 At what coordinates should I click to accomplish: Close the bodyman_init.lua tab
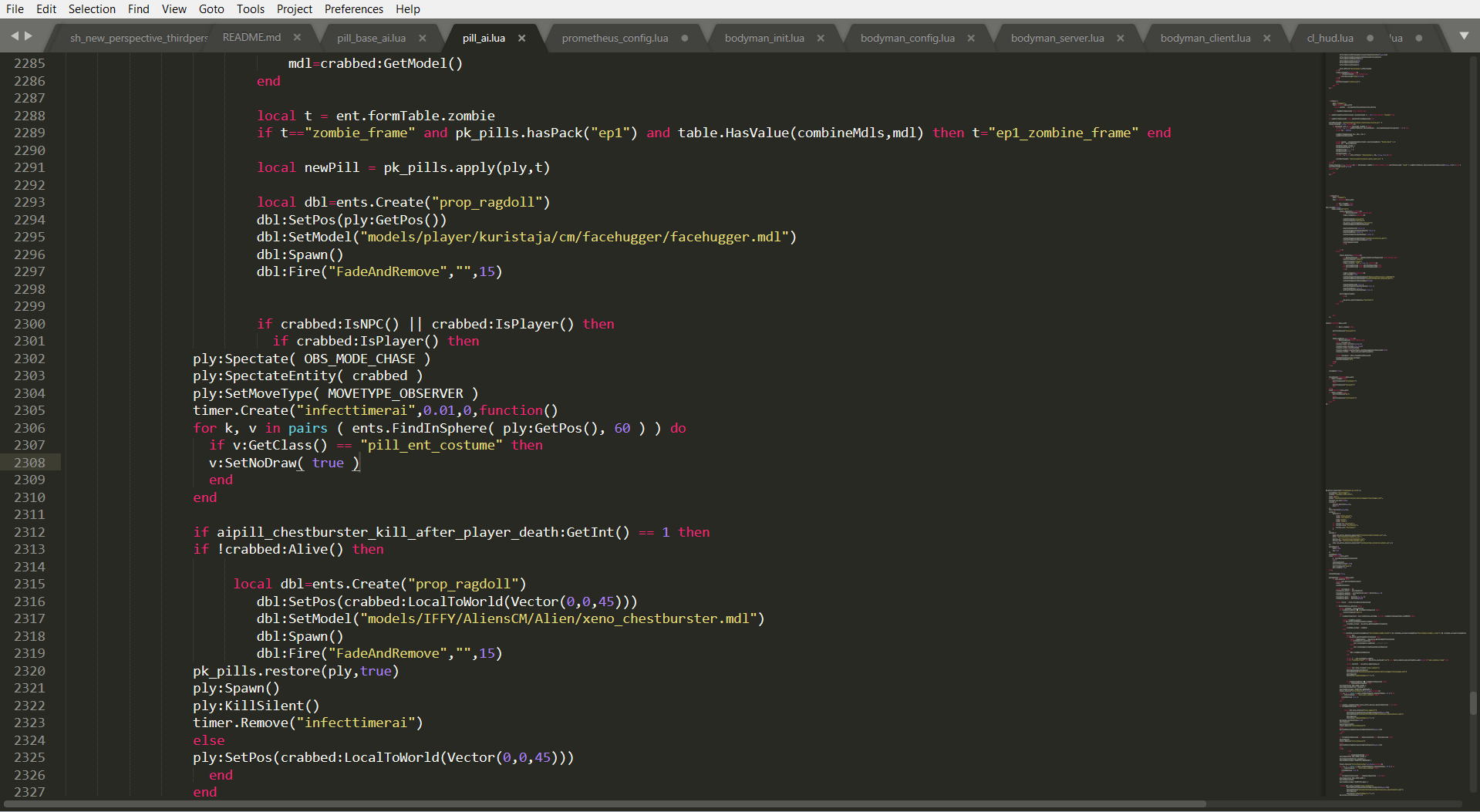coord(821,38)
